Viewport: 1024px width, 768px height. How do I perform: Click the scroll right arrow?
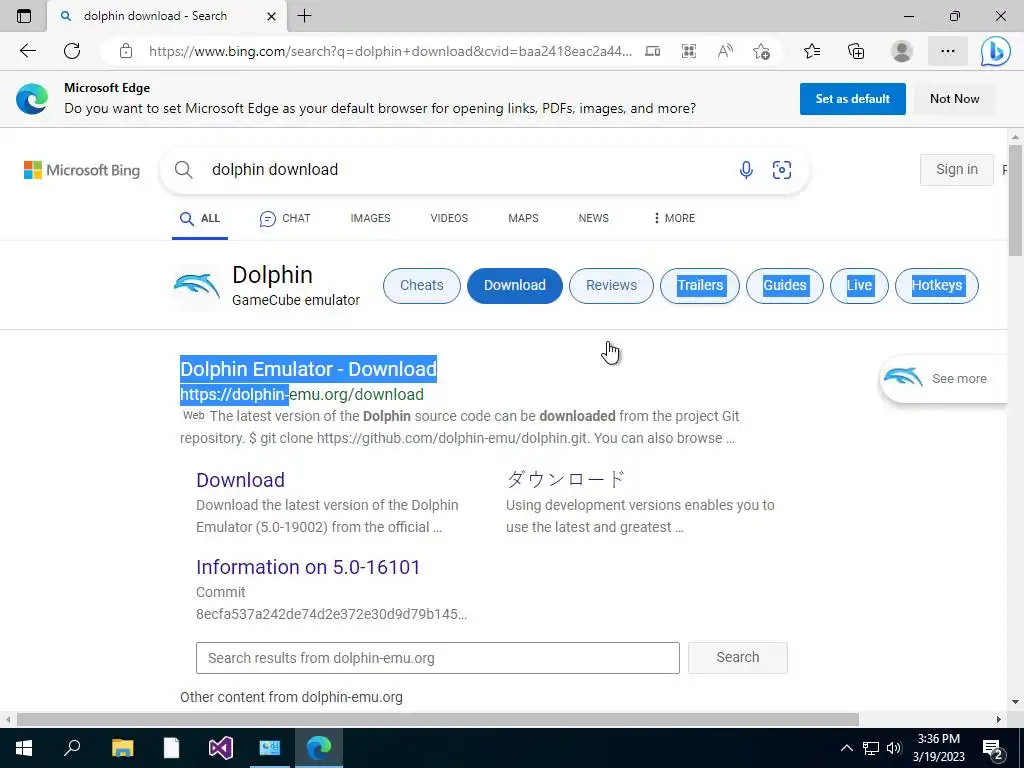click(999, 719)
